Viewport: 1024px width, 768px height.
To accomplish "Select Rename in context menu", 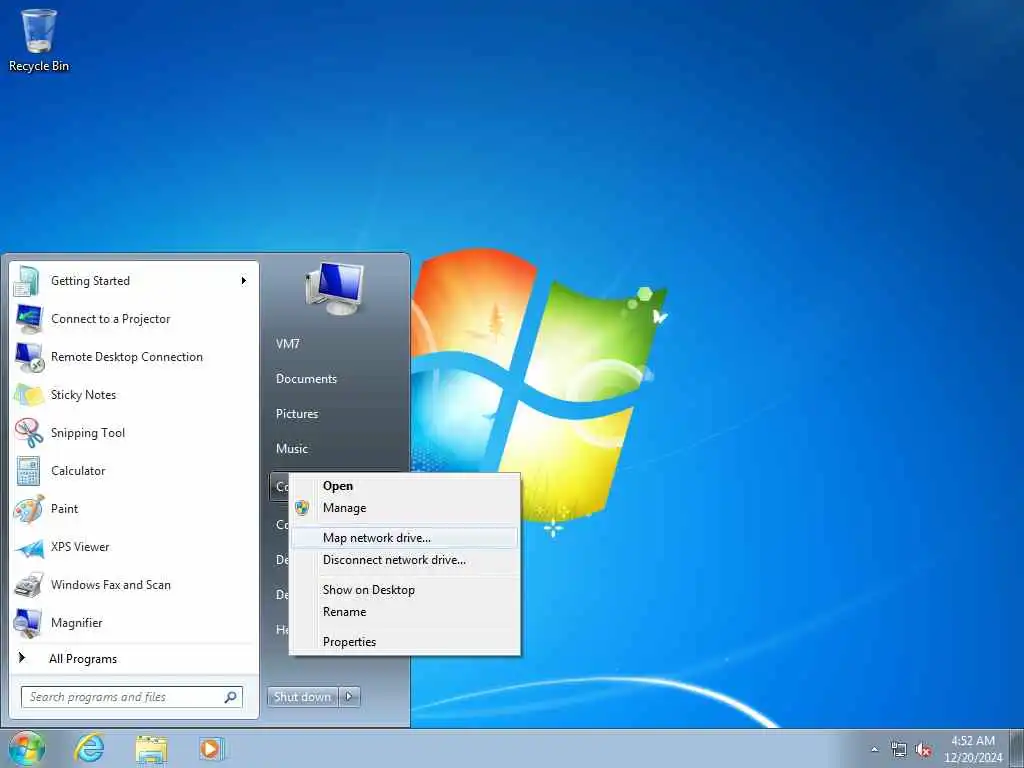I will (x=405, y=612).
